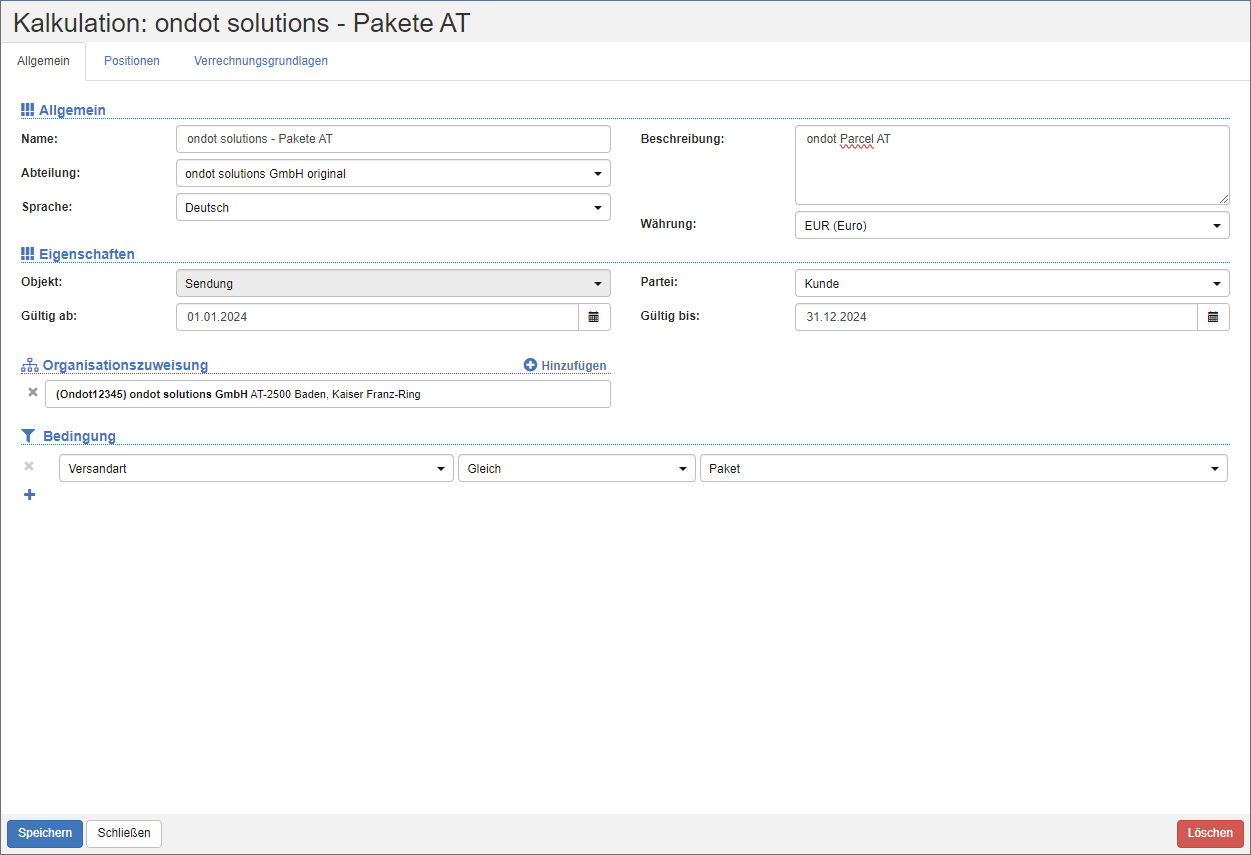Screen dimensions: 1251x855
Task: Click into the Beschreibung text area
Action: [1012, 170]
